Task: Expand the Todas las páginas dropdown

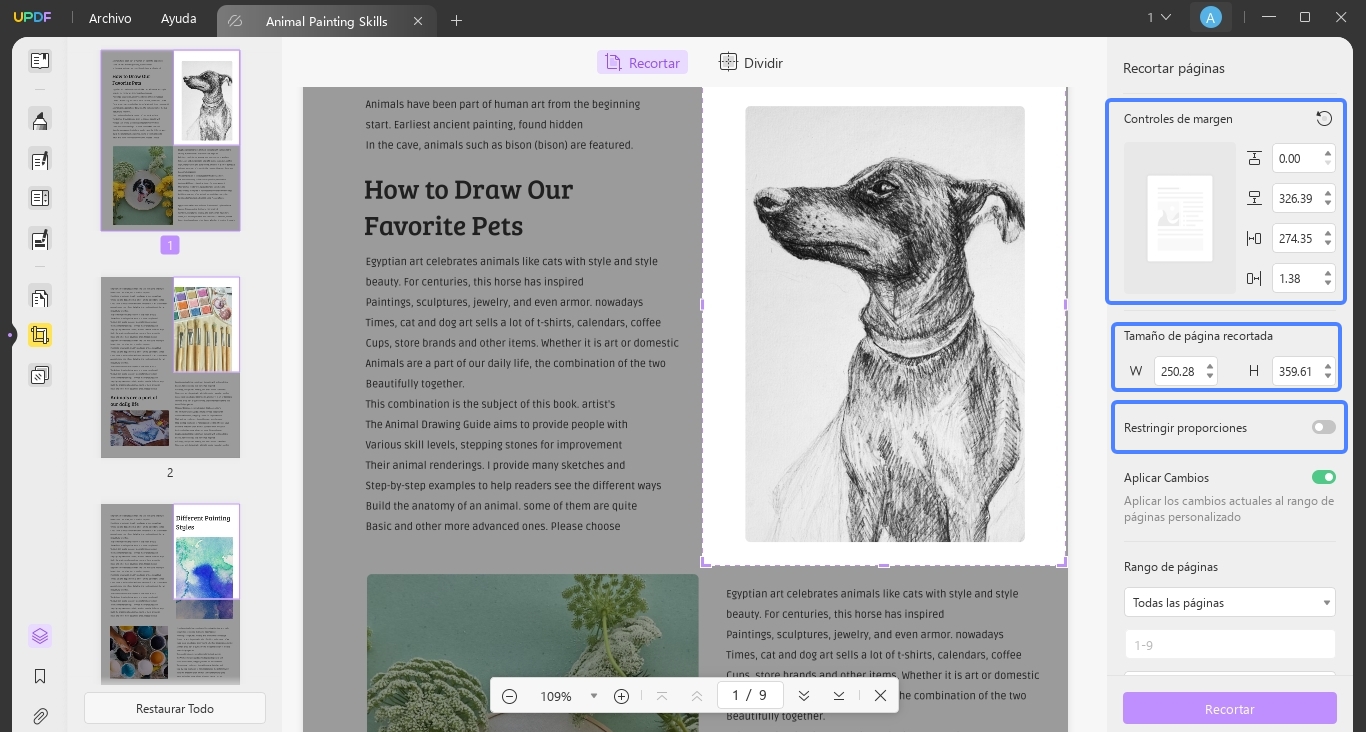Action: pyautogui.click(x=1229, y=603)
